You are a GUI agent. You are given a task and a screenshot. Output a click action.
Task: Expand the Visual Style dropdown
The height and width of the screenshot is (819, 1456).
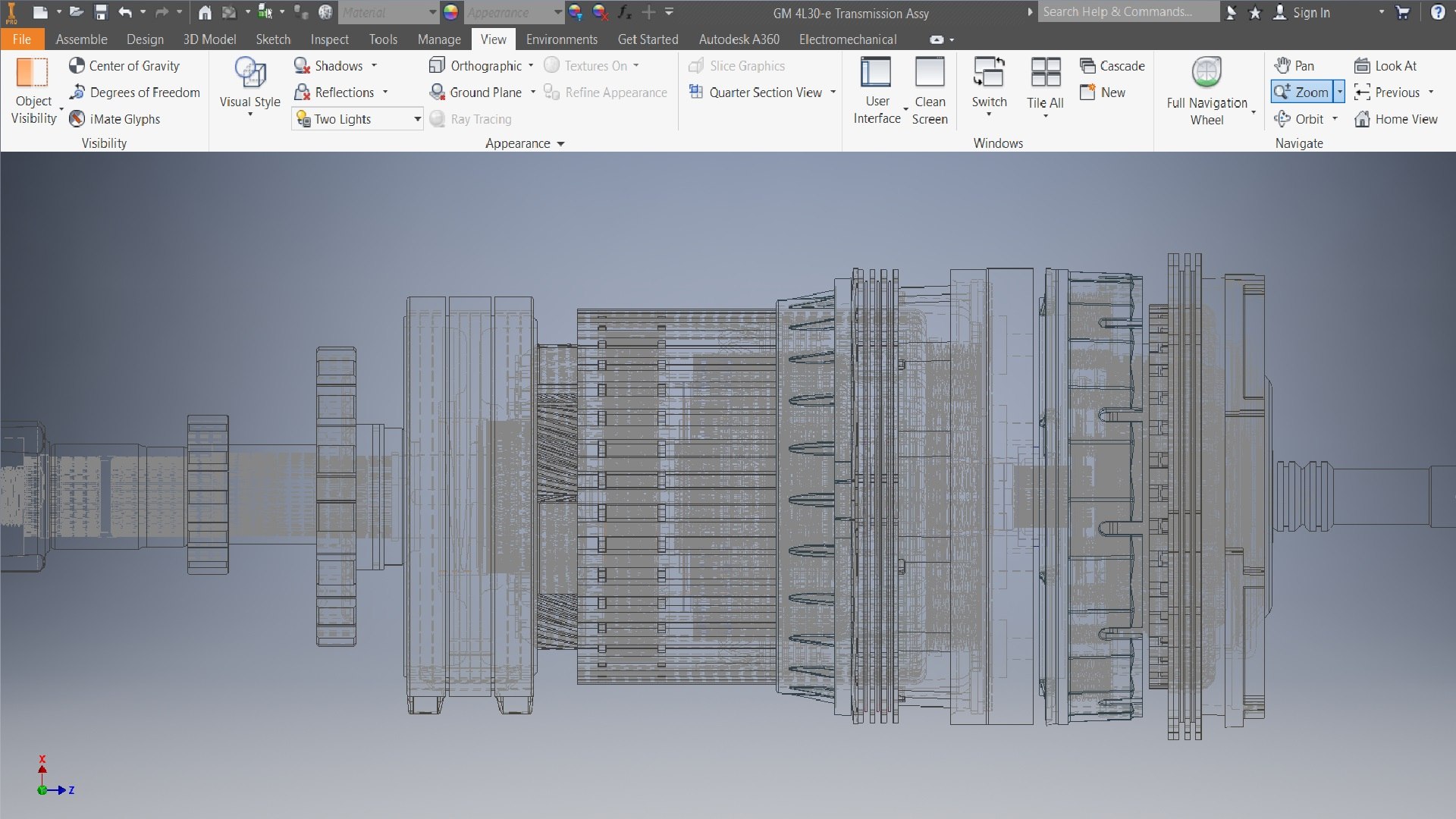coord(250,114)
